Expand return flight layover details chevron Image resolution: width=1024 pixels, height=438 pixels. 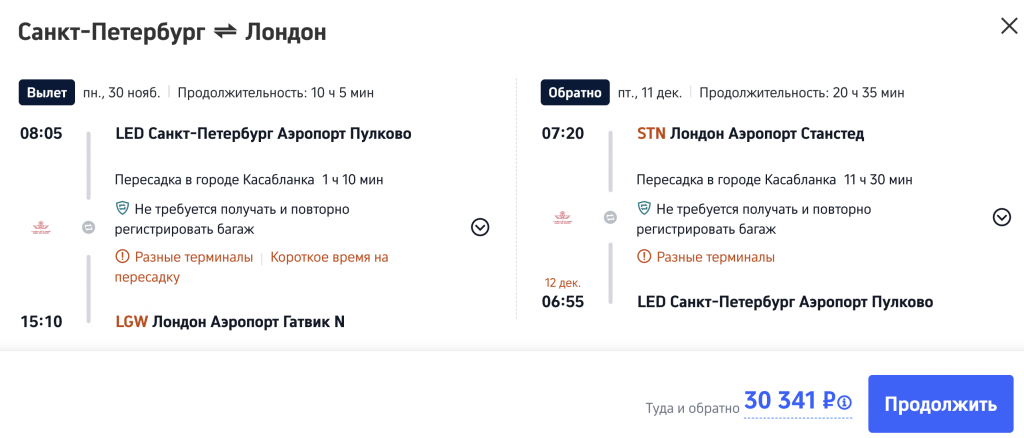pyautogui.click(x=1001, y=217)
